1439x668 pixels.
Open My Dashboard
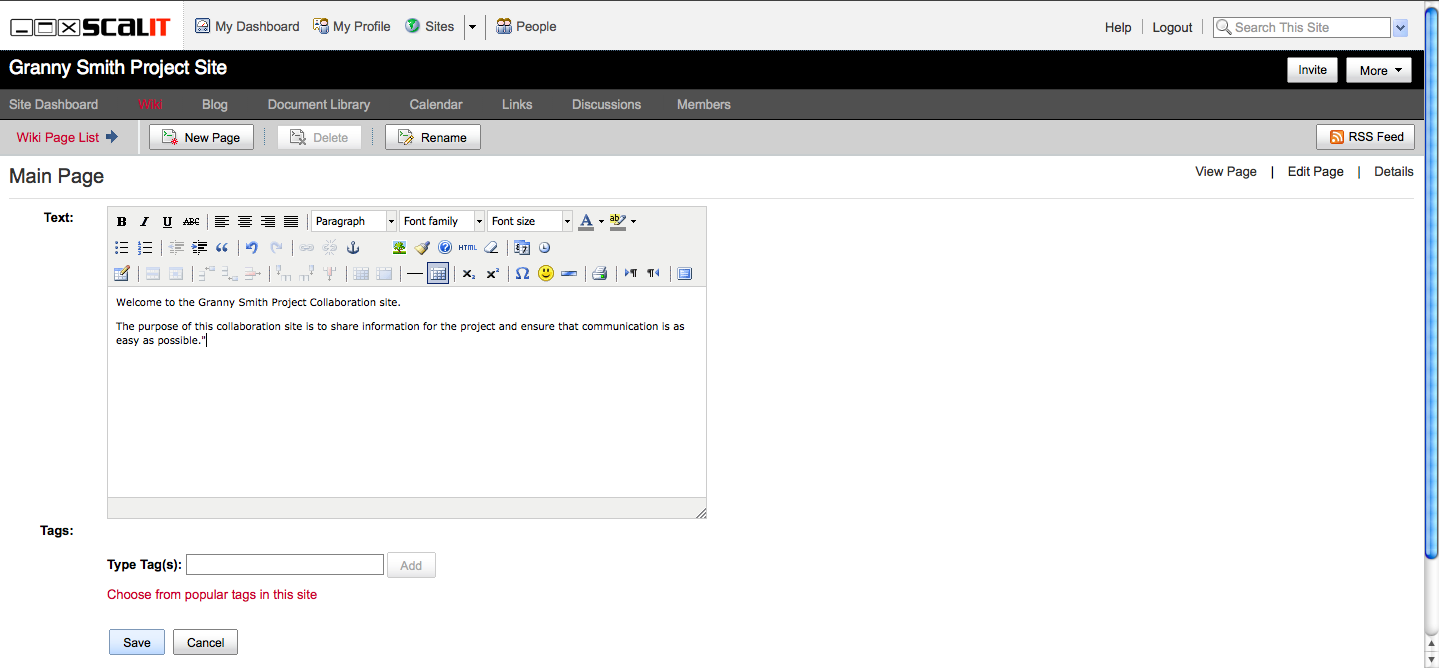(x=247, y=27)
